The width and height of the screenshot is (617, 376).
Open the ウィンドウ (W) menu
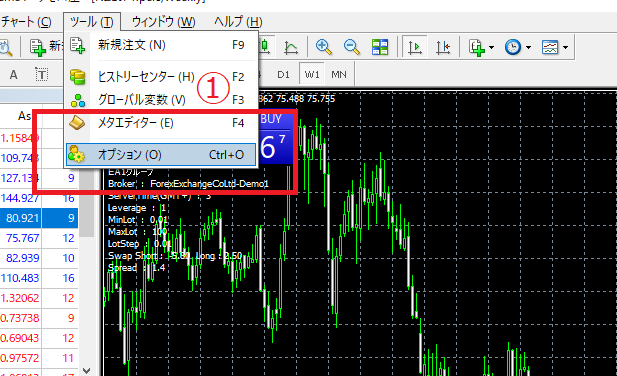(164, 22)
